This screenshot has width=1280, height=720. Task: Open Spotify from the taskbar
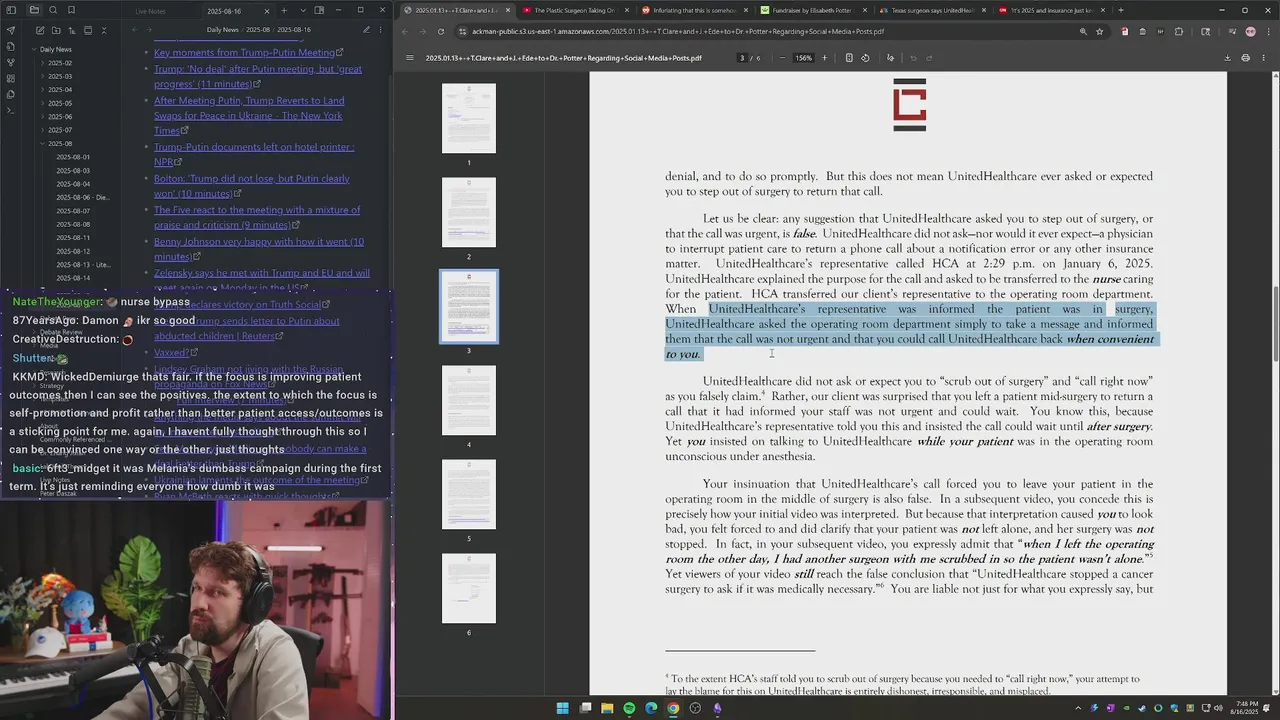pos(629,708)
